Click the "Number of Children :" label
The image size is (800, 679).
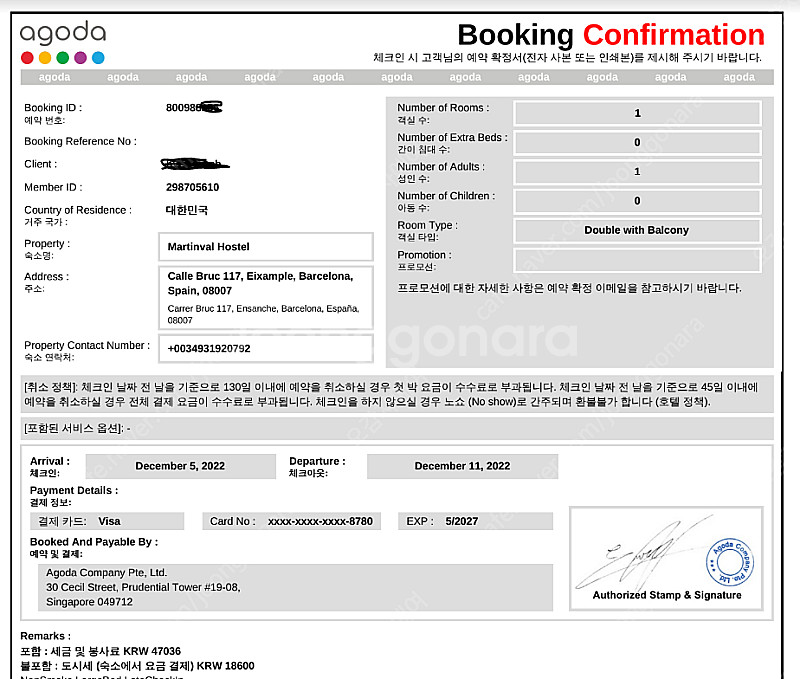point(446,196)
